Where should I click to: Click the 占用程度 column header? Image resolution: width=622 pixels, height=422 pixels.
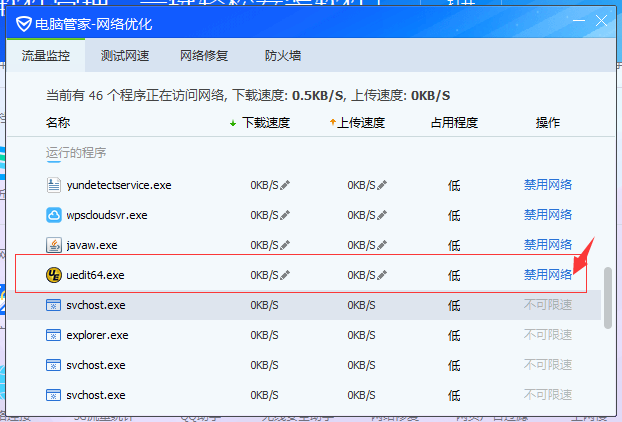pyautogui.click(x=454, y=123)
